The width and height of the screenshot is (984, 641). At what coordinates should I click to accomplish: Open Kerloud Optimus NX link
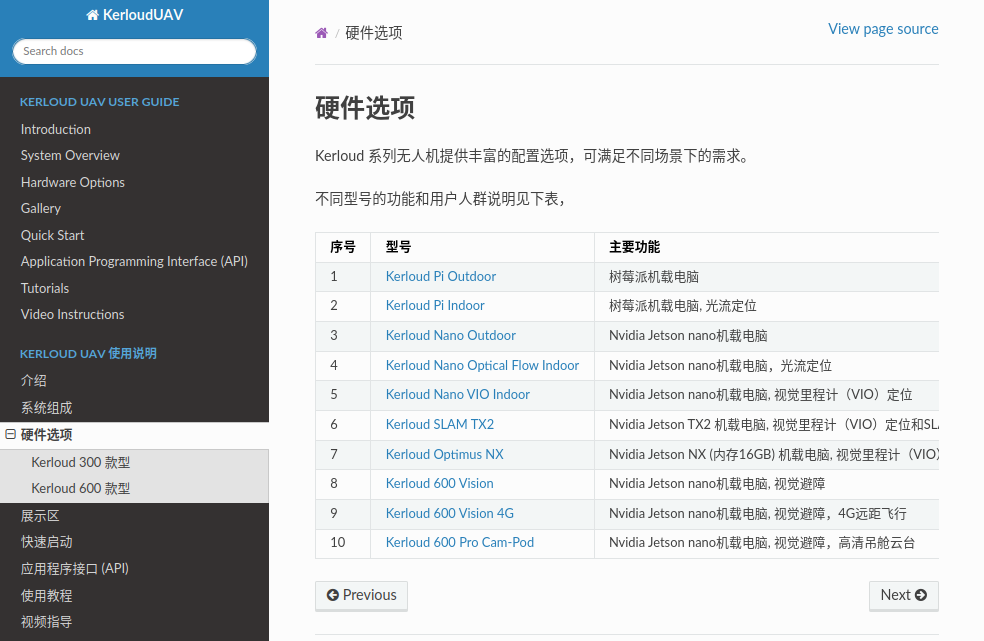point(444,454)
